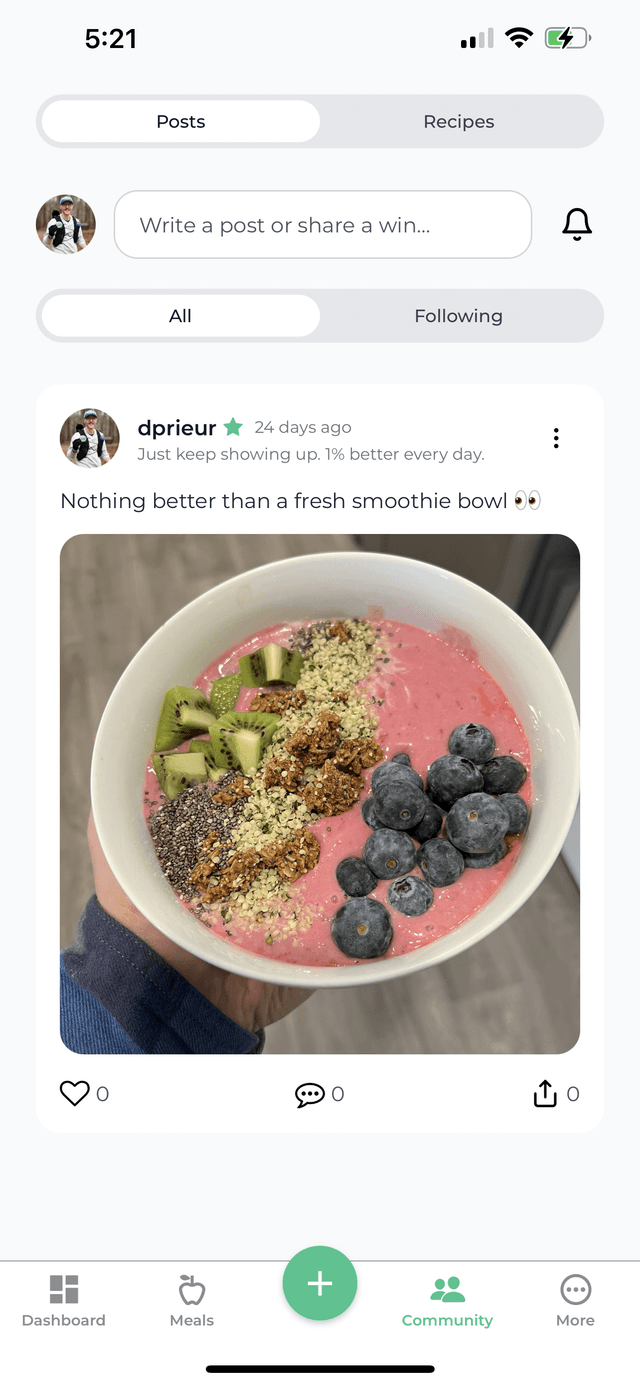Go to Dashboard from bottom navigation
The image size is (640, 1385).
click(x=64, y=1301)
